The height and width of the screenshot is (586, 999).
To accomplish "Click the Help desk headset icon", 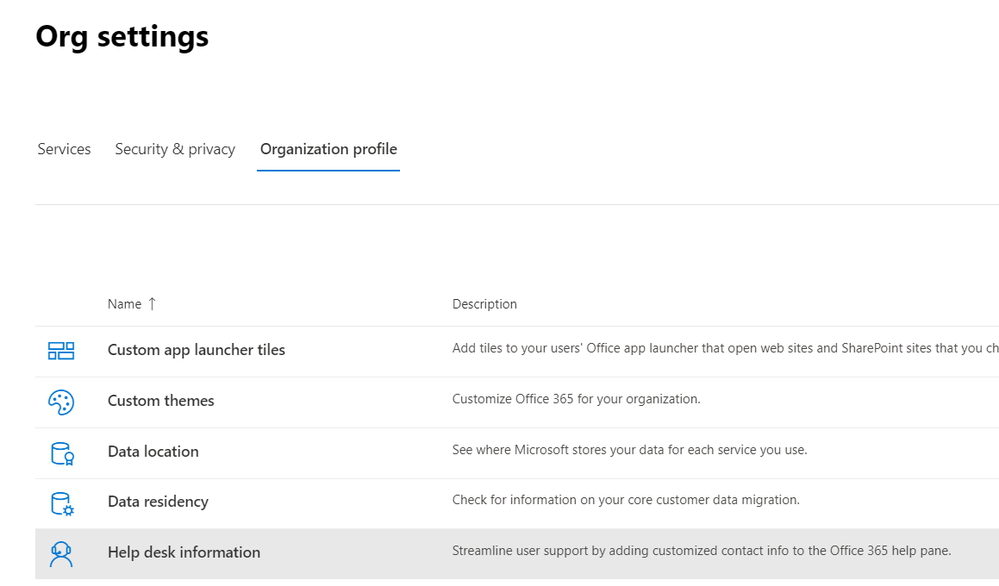I will pos(61,554).
